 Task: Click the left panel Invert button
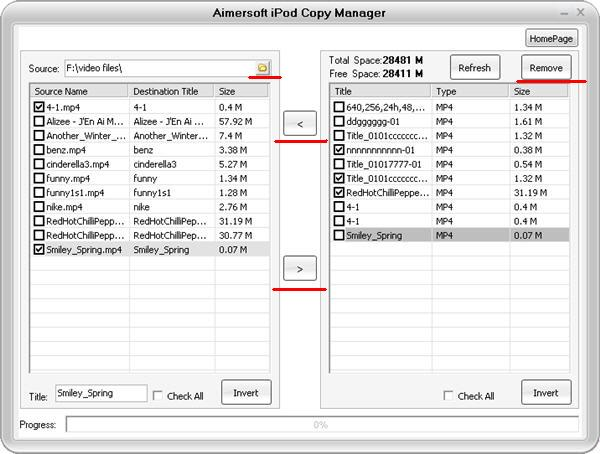246,393
